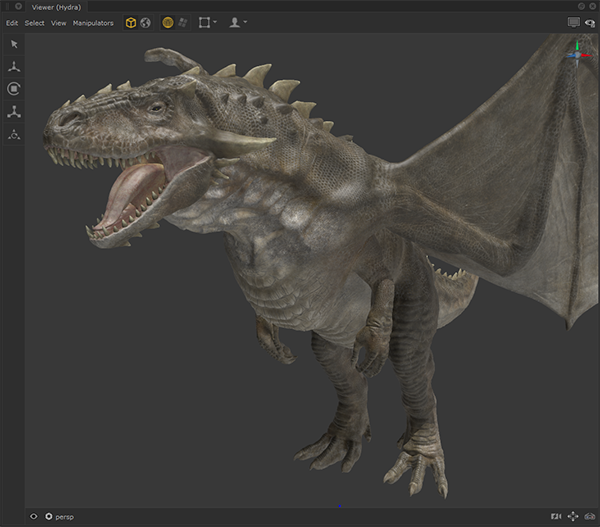Activate the translate manipulator tool
Viewport: 600px width, 527px height.
coord(14,67)
